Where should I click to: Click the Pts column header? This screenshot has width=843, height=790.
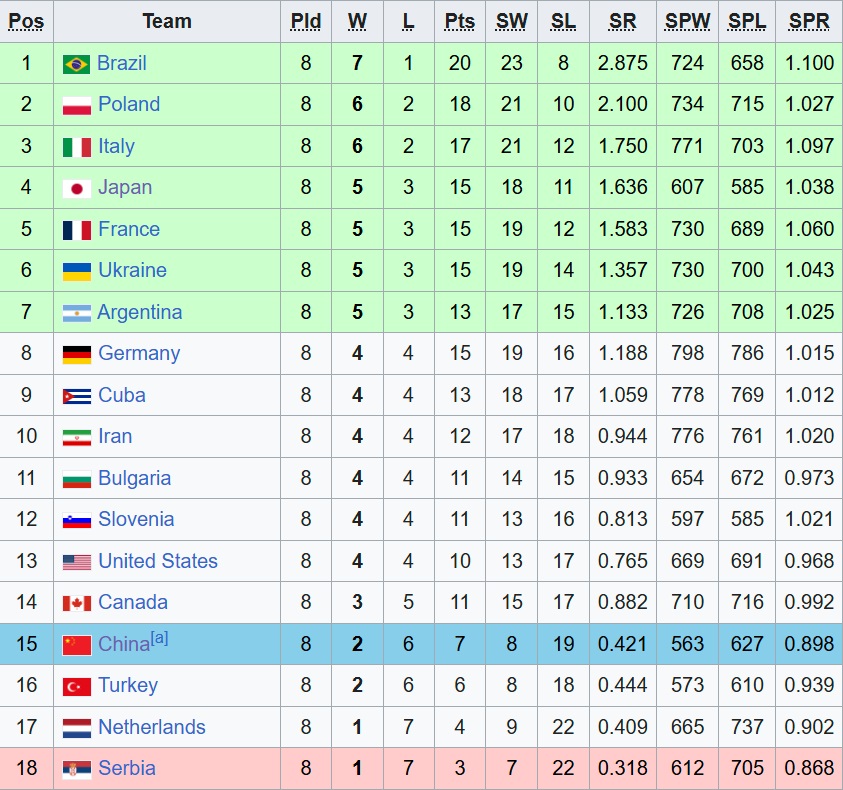460,22
